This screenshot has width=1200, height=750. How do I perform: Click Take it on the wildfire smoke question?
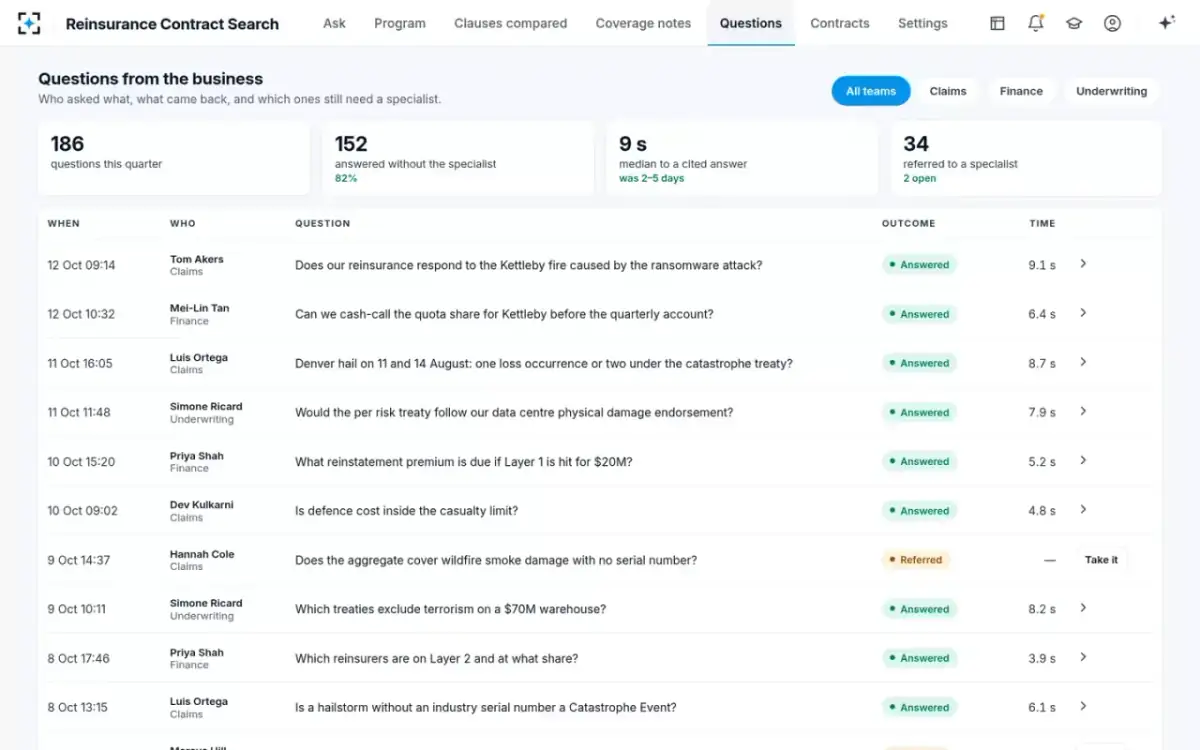1101,560
